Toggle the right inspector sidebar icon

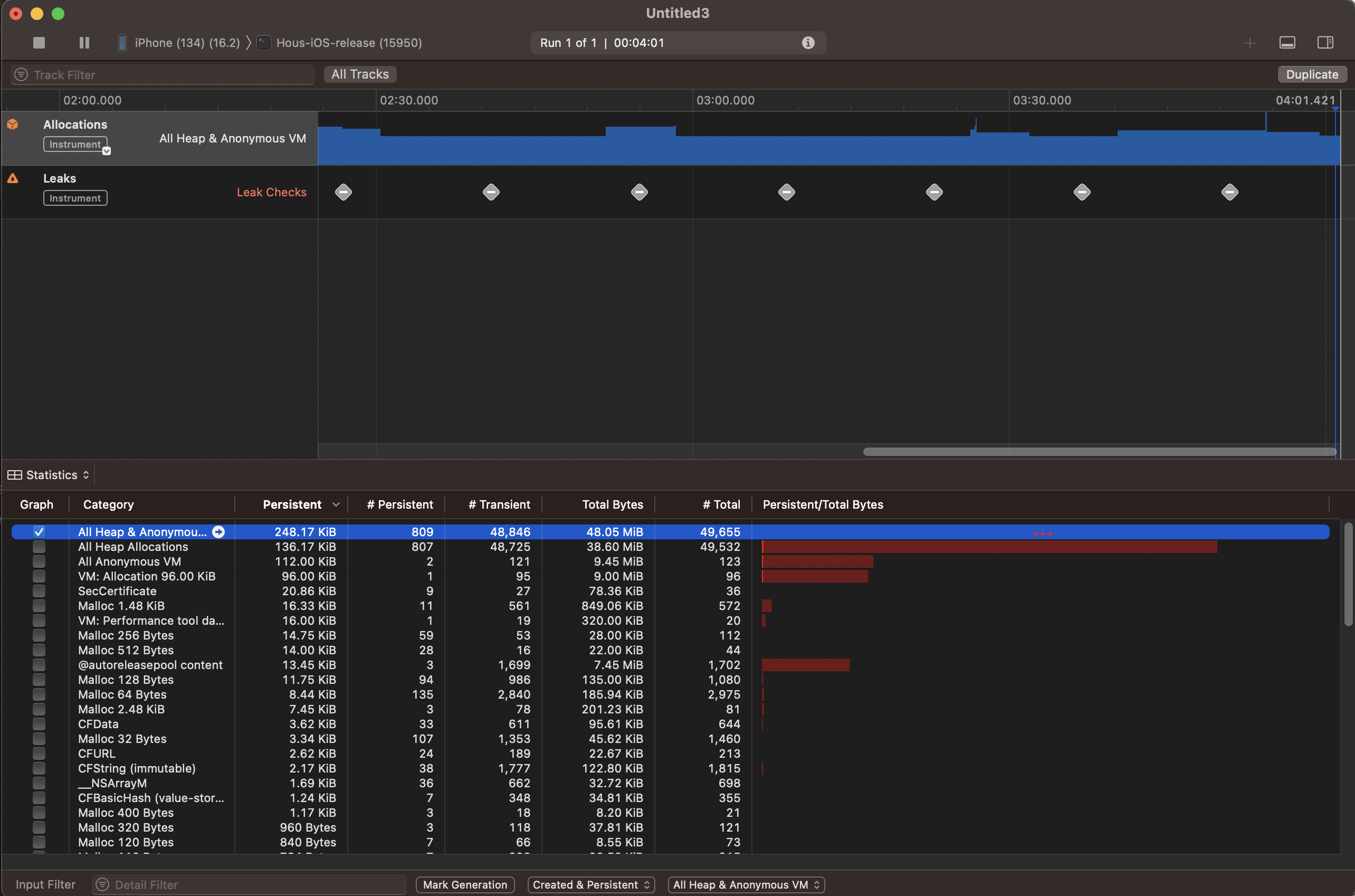pos(1325,43)
